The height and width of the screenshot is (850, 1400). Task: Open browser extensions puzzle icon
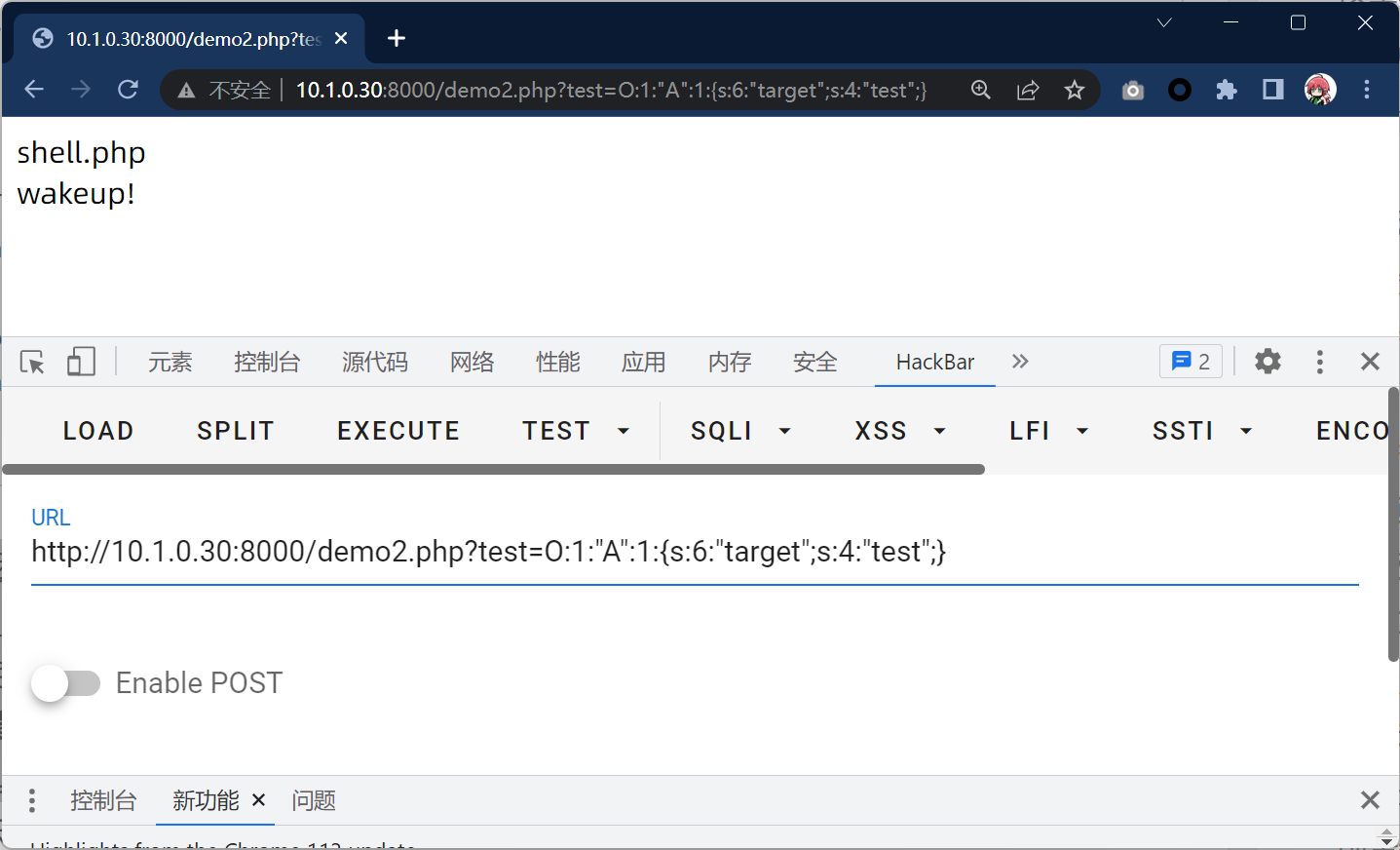(1226, 91)
